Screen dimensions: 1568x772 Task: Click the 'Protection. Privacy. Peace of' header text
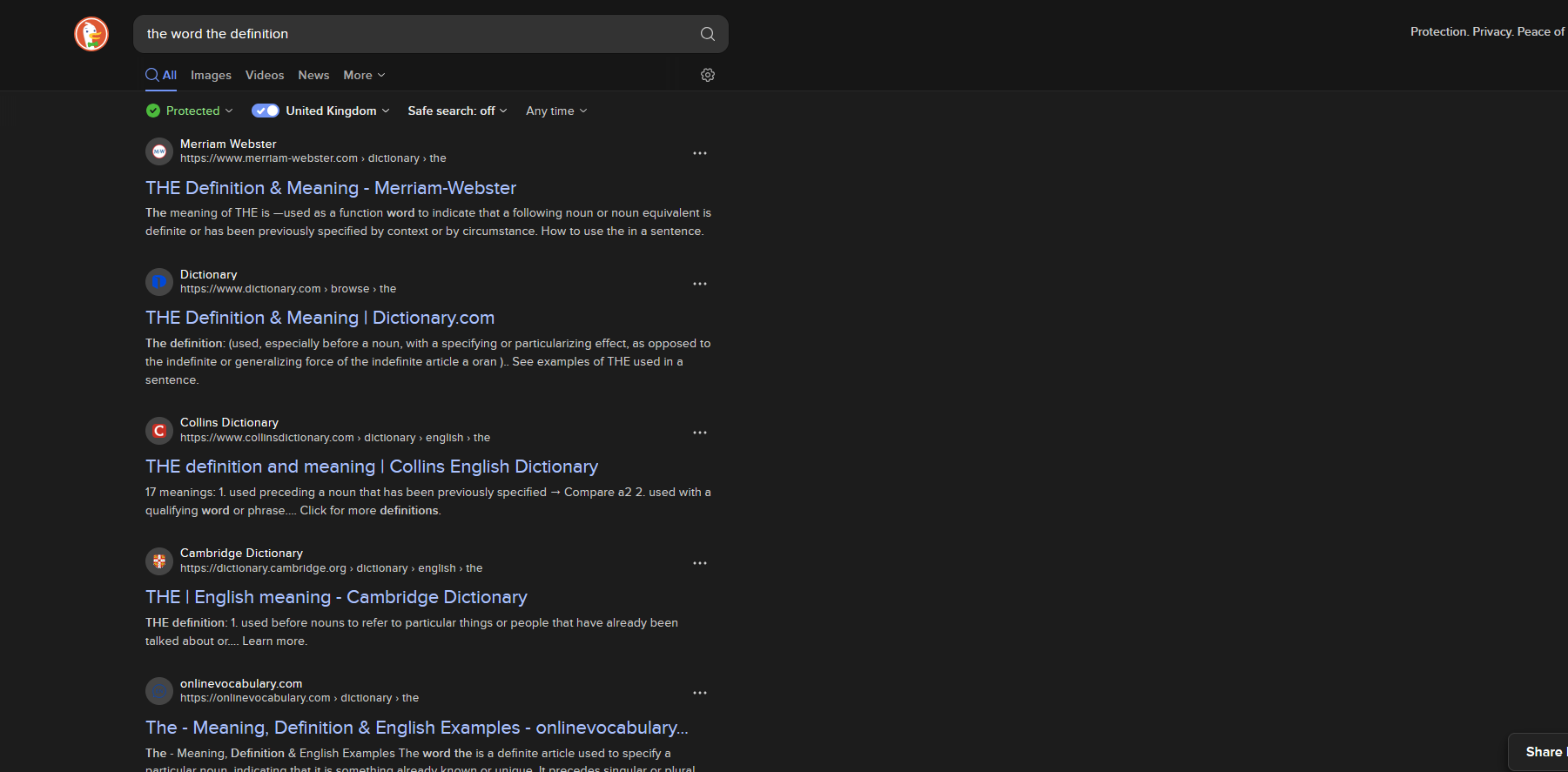pyautogui.click(x=1488, y=31)
